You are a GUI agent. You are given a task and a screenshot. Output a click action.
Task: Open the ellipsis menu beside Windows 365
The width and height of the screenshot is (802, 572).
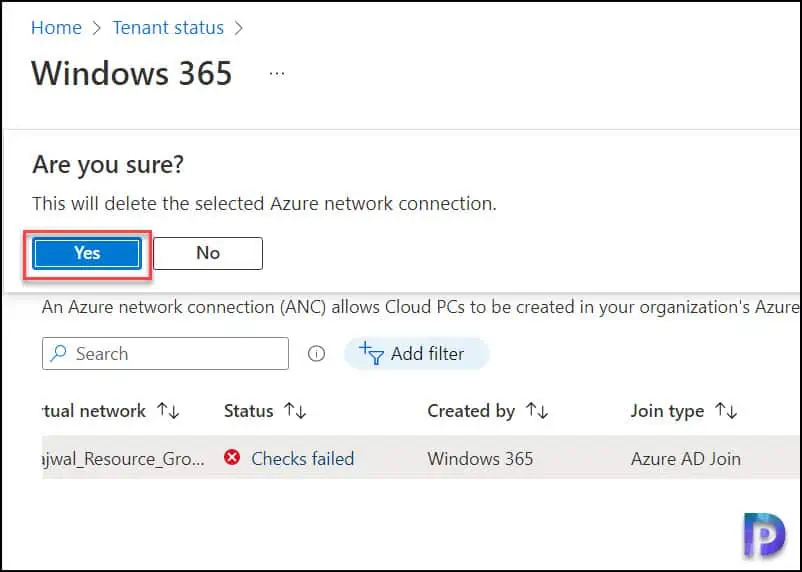point(277,74)
